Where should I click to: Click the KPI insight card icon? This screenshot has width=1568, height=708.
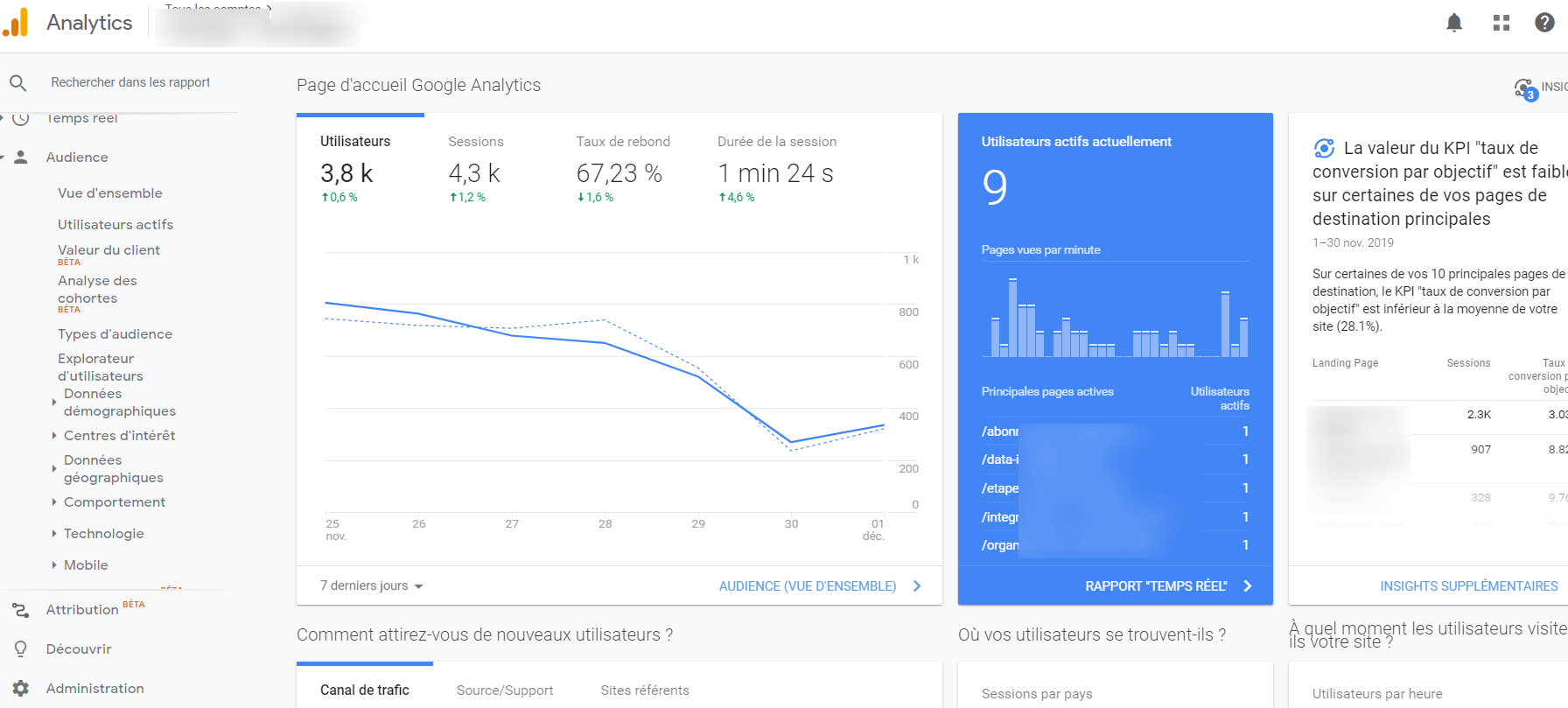[x=1325, y=149]
